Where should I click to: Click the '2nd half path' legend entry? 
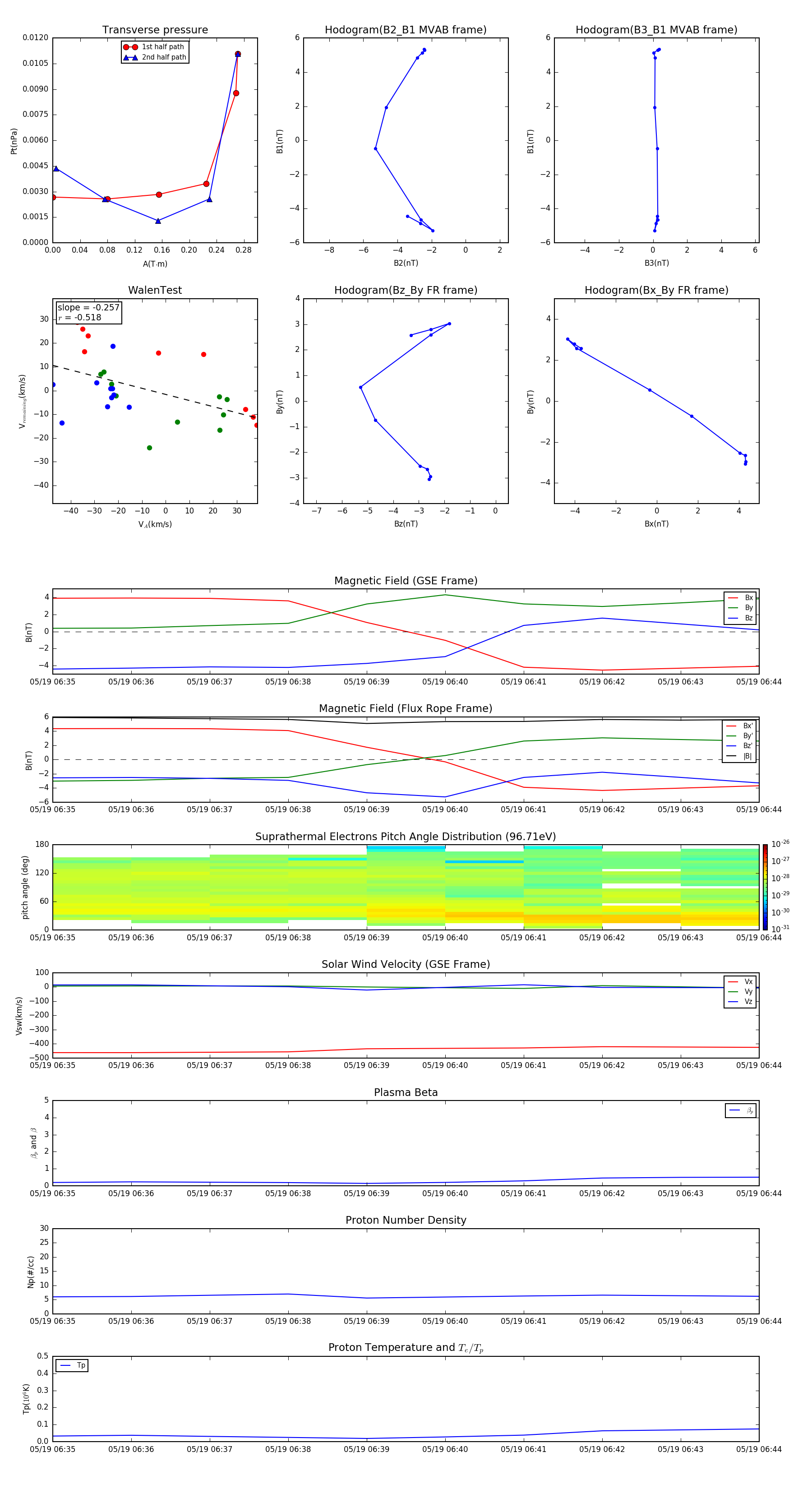point(155,57)
